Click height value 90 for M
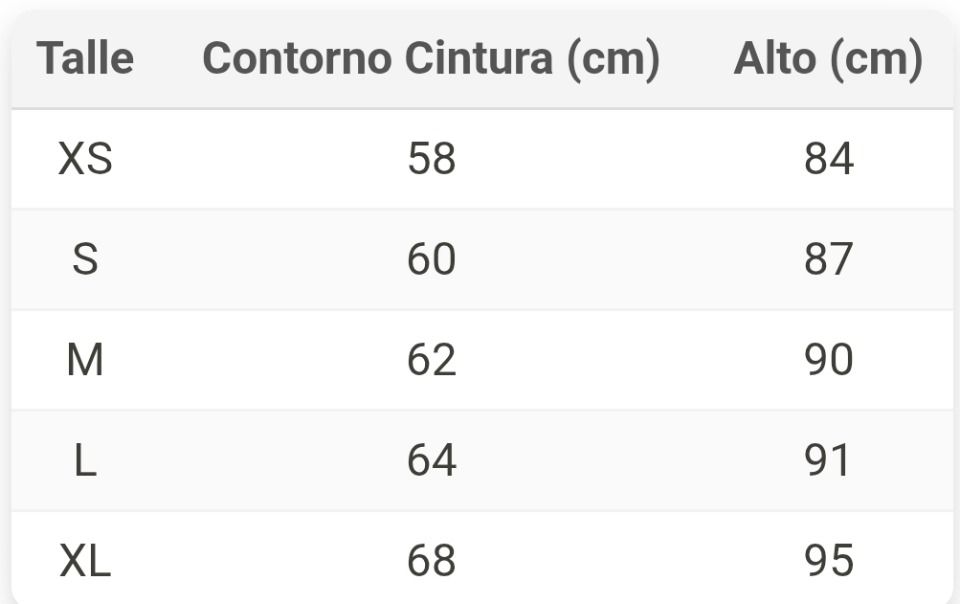 (828, 360)
